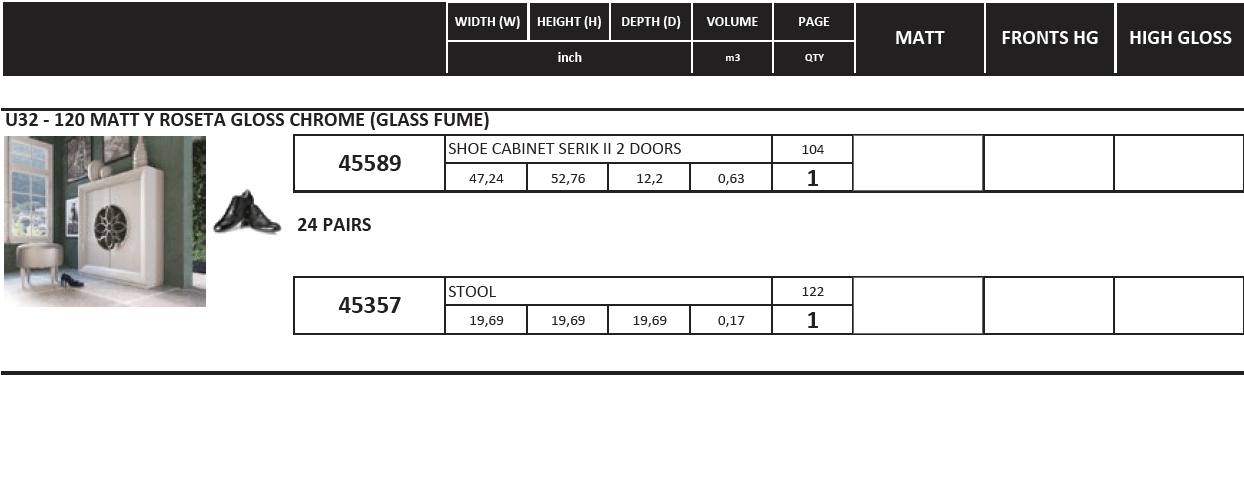The height and width of the screenshot is (480, 1244).
Task: Click the empty MATT cell for 45589
Action: (x=918, y=163)
